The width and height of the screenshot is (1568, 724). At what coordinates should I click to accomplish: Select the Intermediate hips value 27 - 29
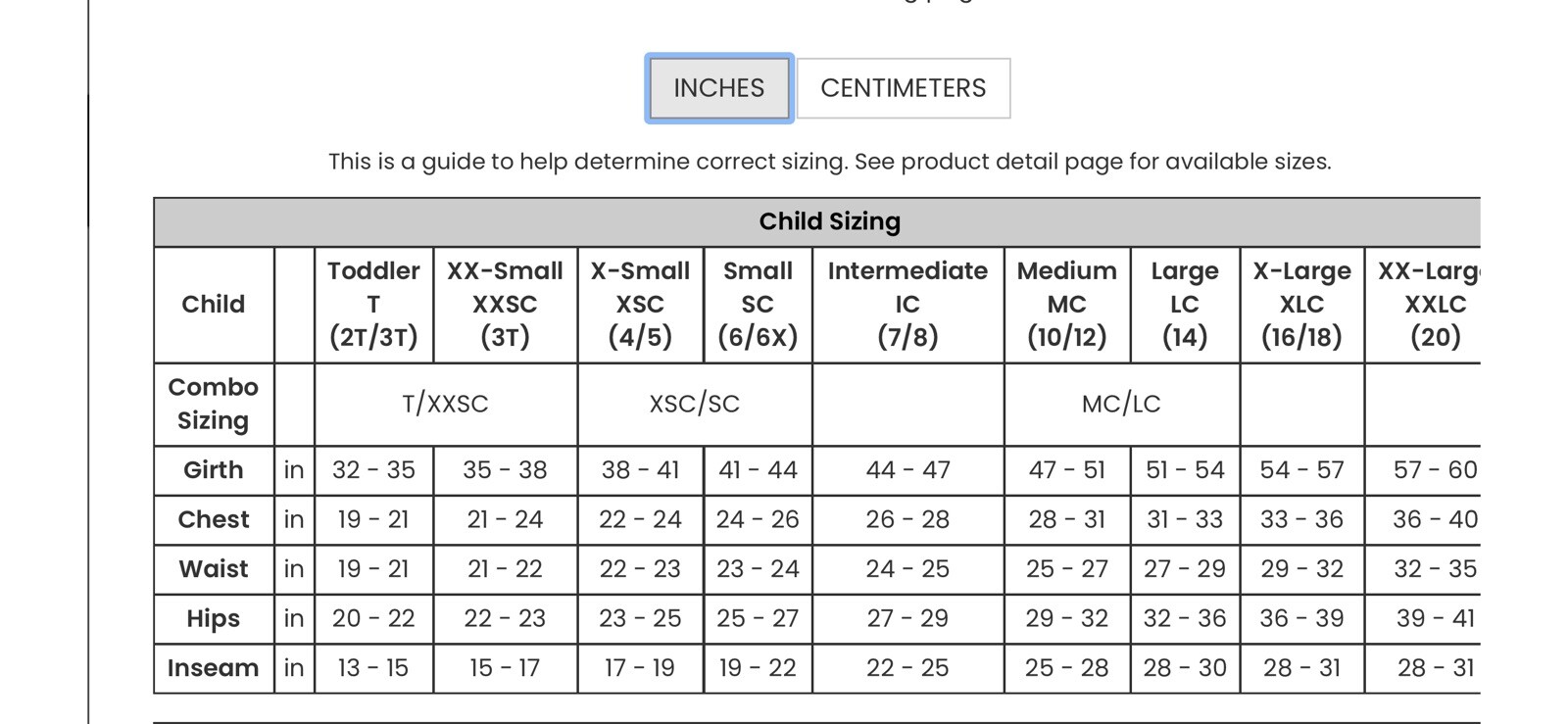(907, 618)
